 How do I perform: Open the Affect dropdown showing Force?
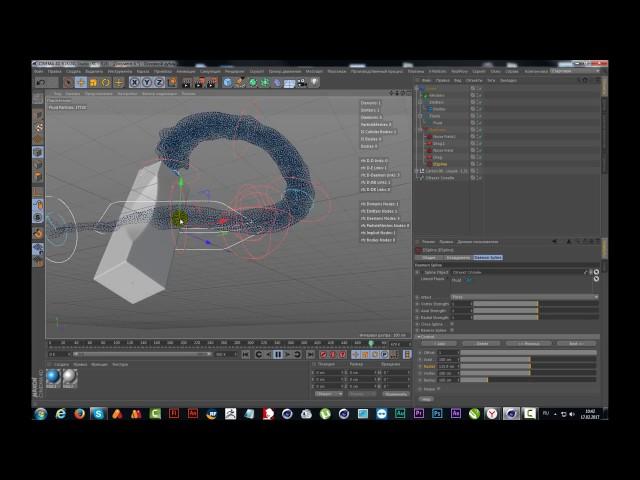[524, 297]
